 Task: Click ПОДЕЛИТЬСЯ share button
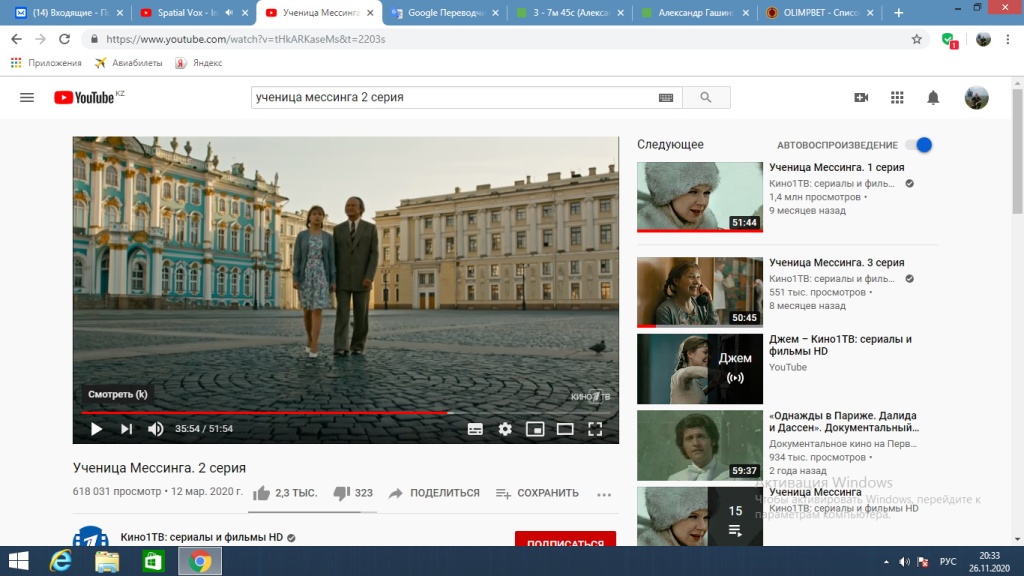click(x=434, y=493)
